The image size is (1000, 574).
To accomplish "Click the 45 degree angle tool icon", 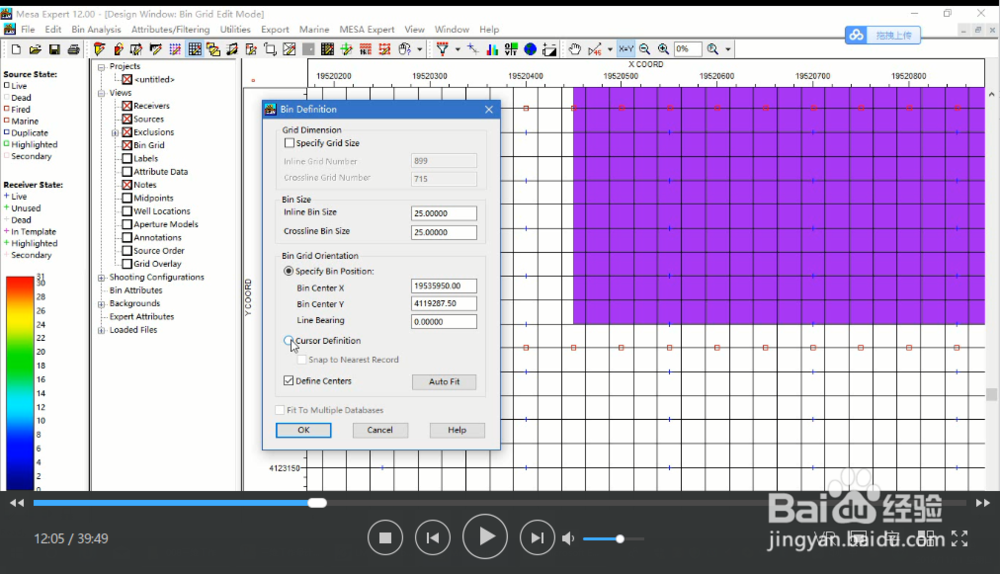I will pyautogui.click(x=594, y=49).
